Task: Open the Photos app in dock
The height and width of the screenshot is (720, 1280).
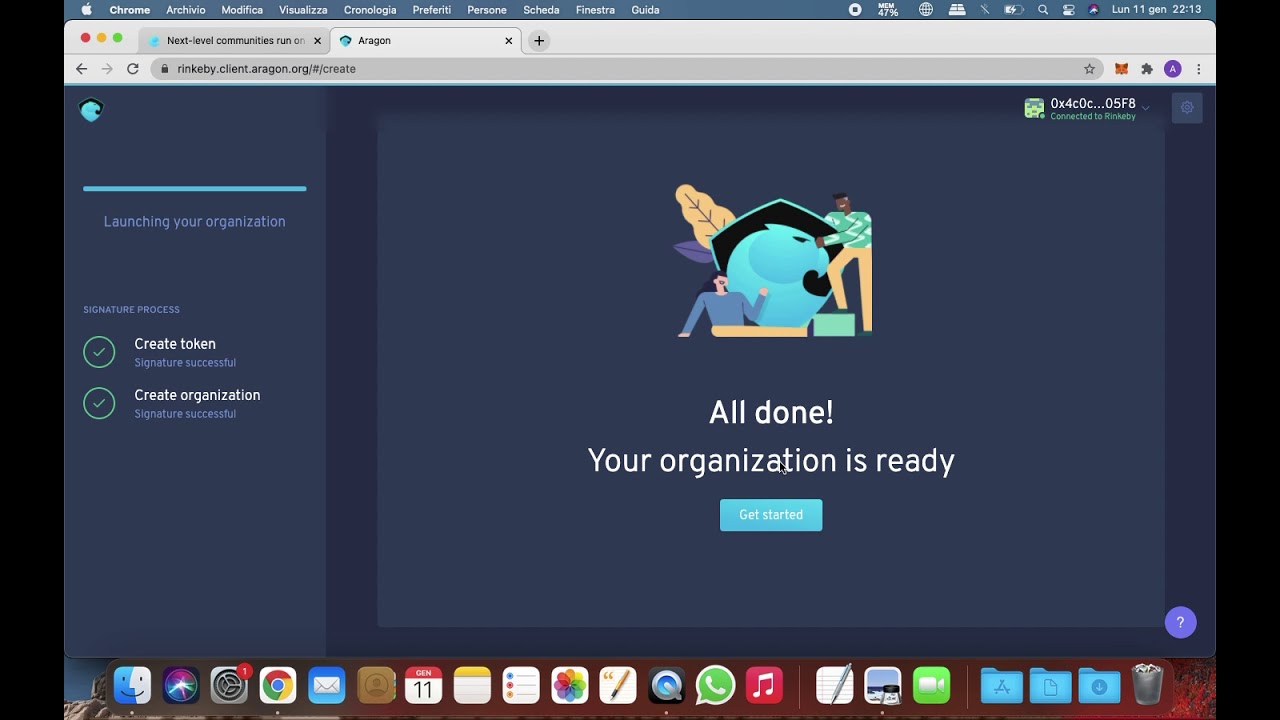Action: 569,685
